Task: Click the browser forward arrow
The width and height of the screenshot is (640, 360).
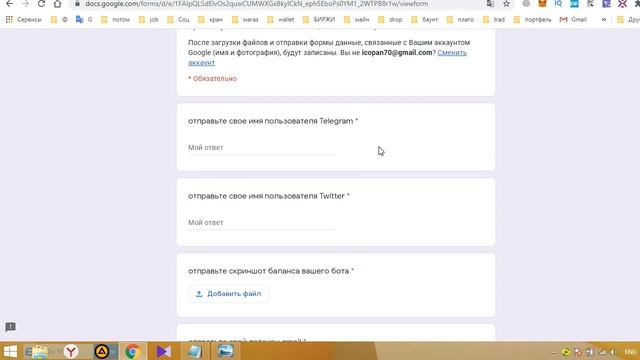Action: click(x=25, y=4)
